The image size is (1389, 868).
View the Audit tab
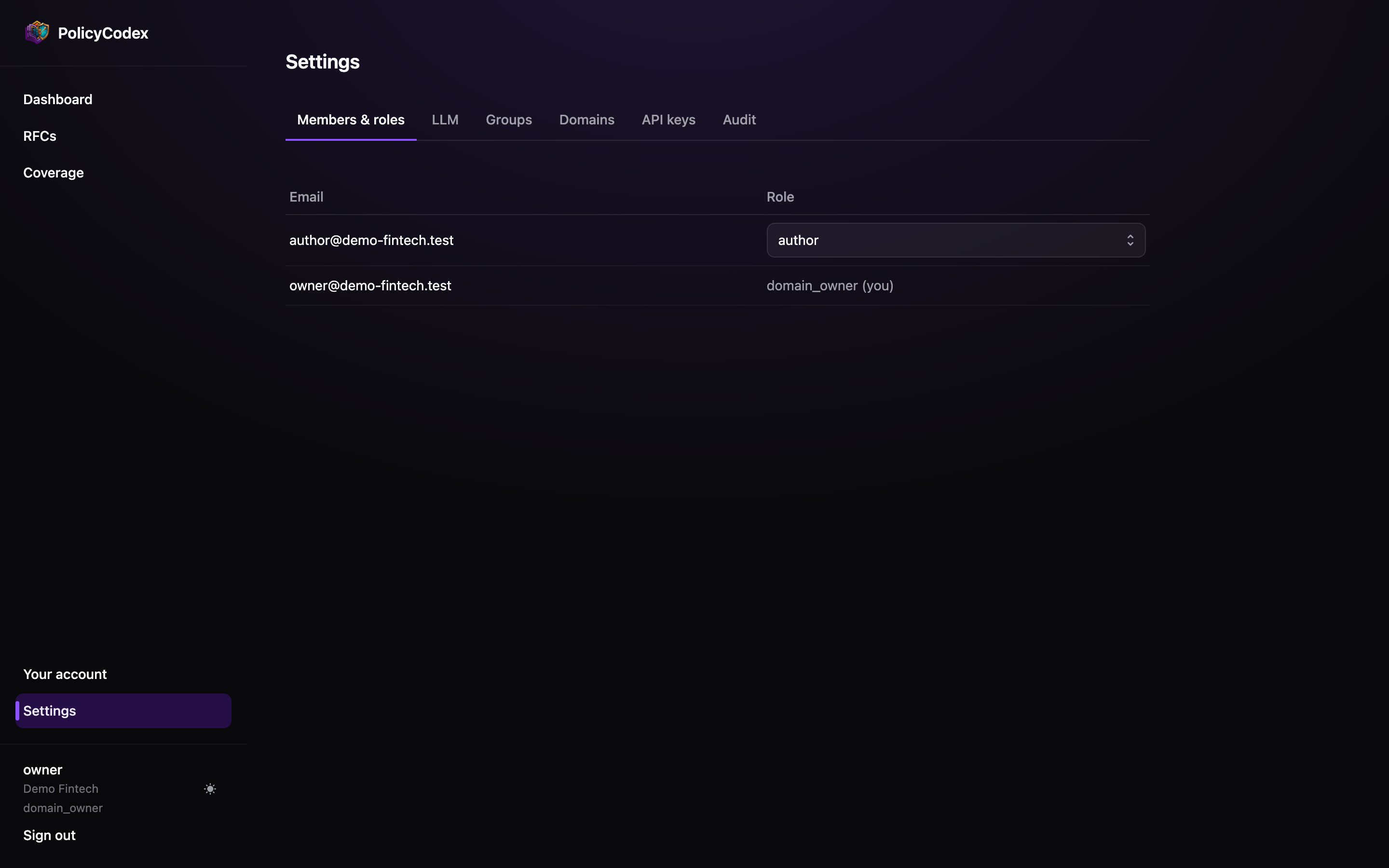739,120
